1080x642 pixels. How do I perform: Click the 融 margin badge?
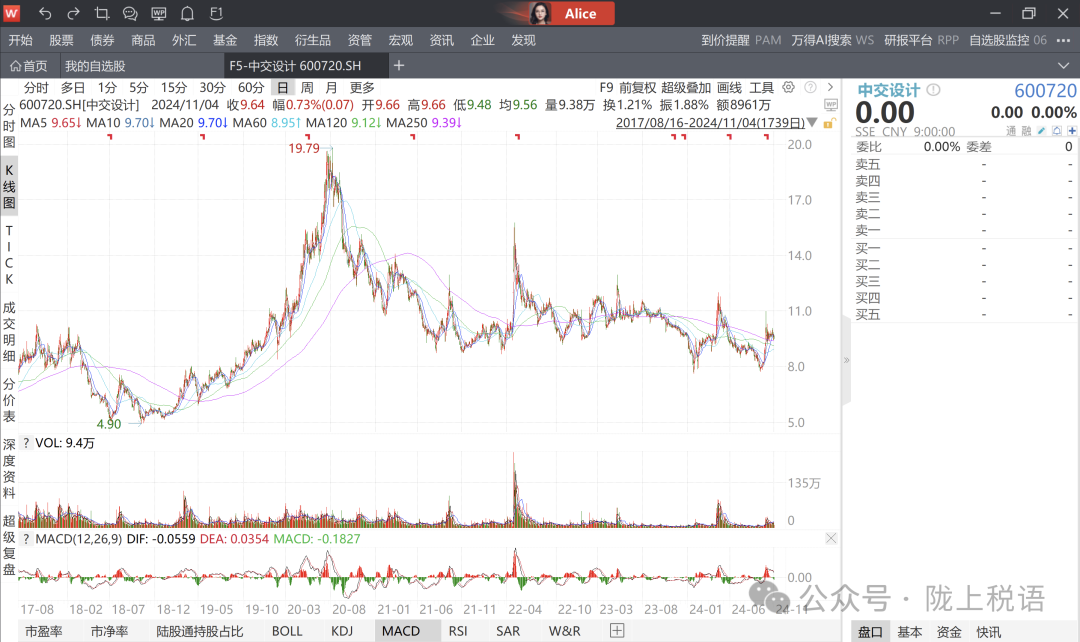(1026, 131)
